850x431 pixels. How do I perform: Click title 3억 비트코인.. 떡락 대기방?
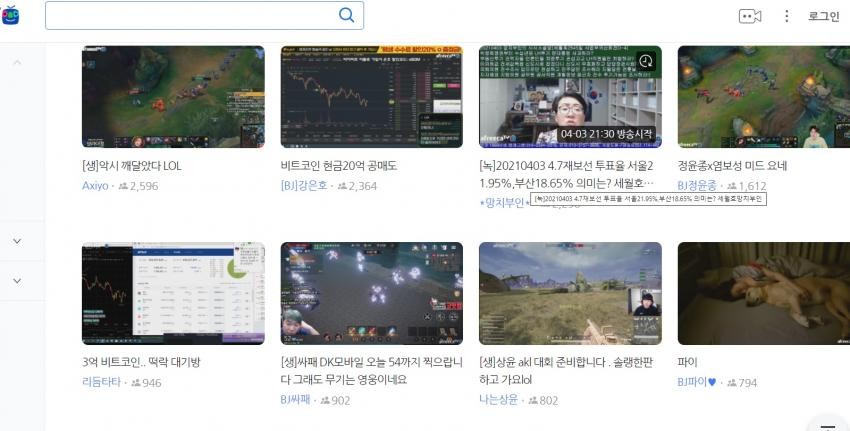(141, 362)
